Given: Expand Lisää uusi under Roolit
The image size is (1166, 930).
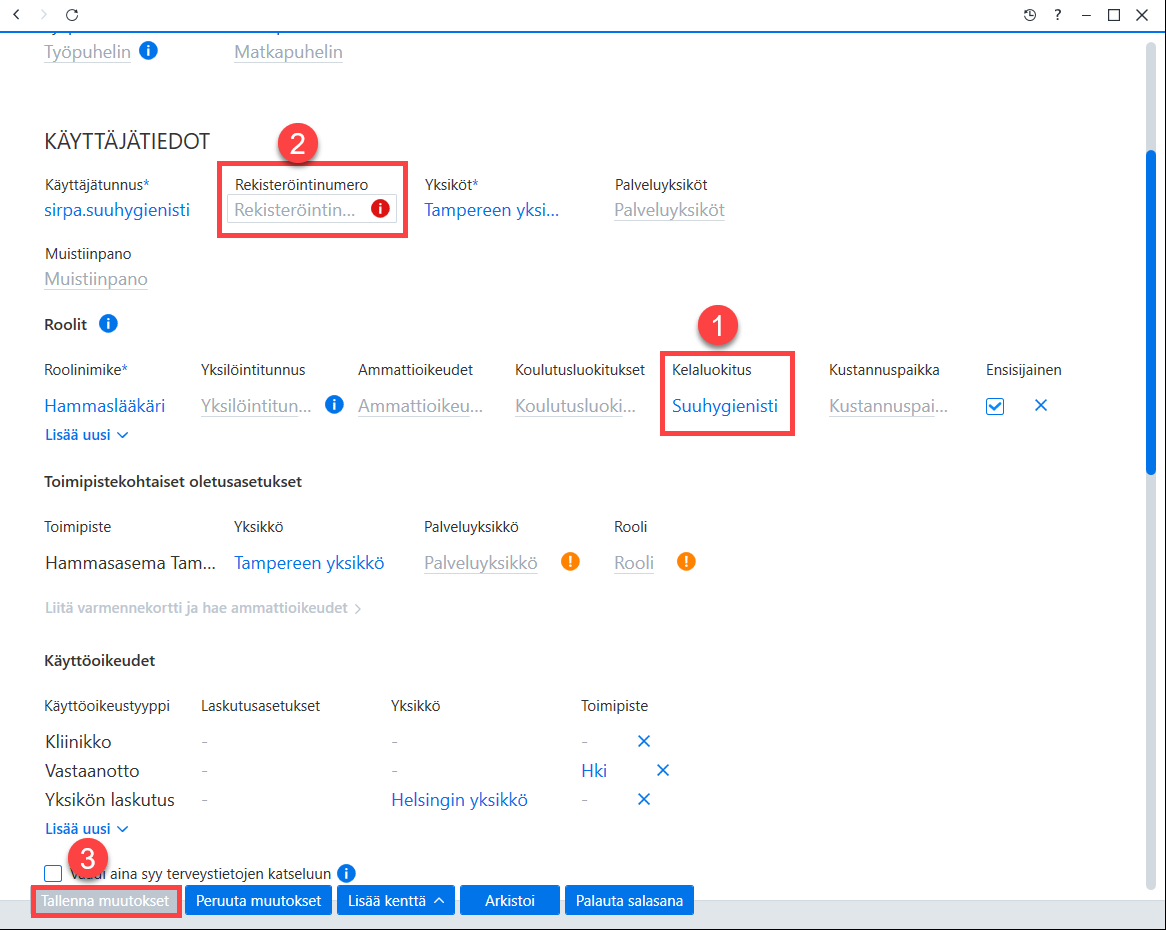Looking at the screenshot, I should (86, 435).
